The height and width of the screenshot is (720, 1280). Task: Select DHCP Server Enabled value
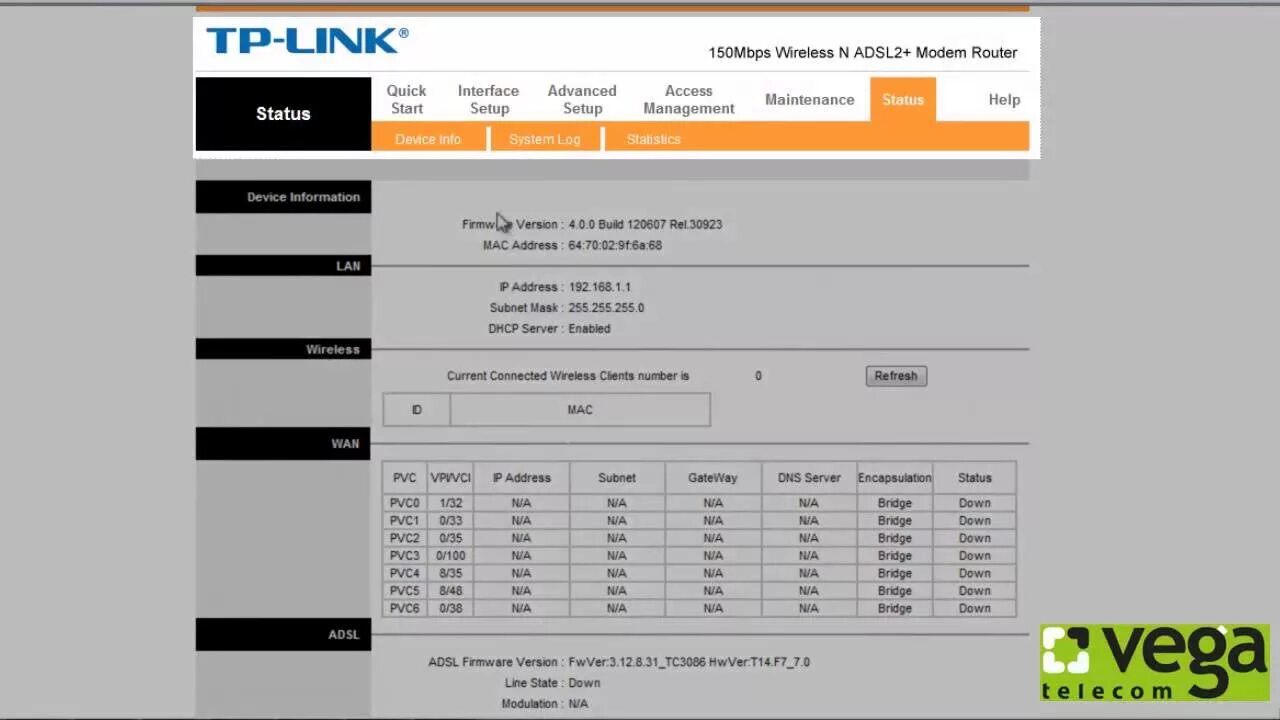click(589, 328)
